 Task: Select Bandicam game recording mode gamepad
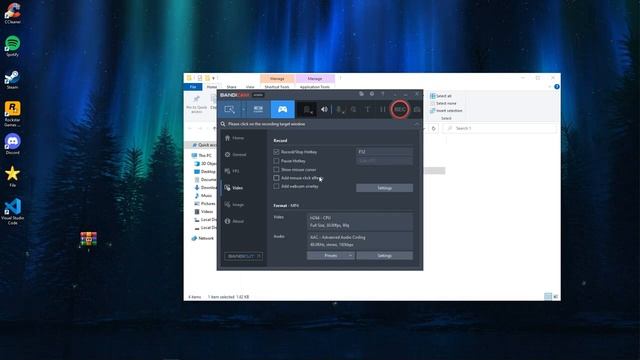(282, 109)
